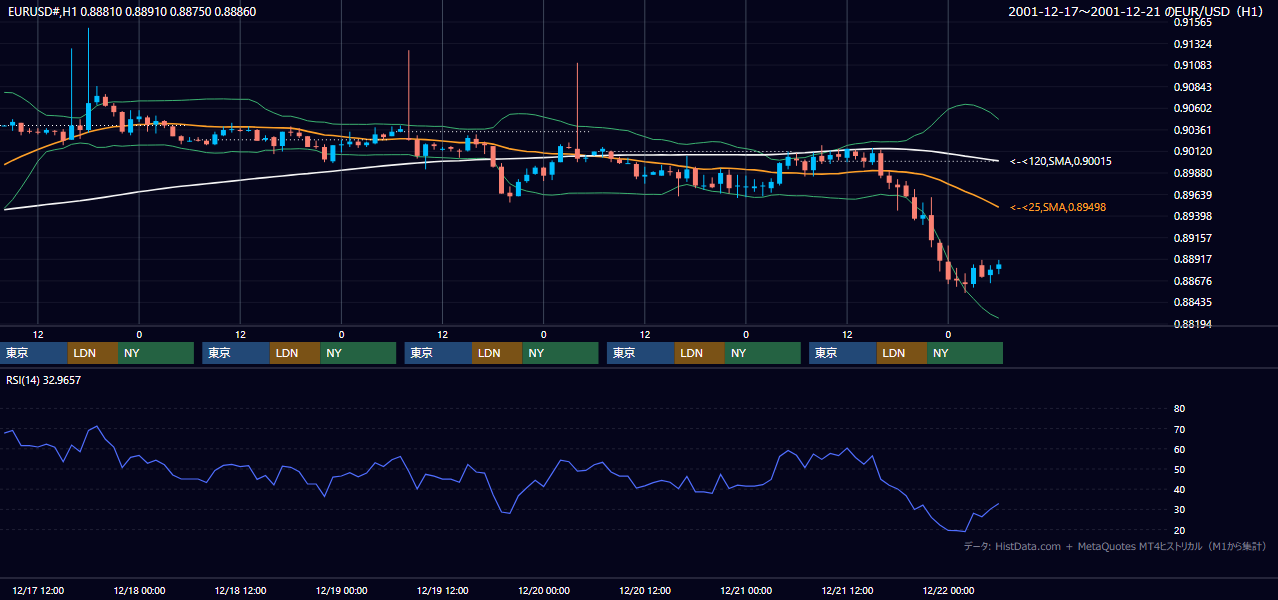1278x600 pixels.
Task: Click the second LDN session block from left
Action: [295, 353]
